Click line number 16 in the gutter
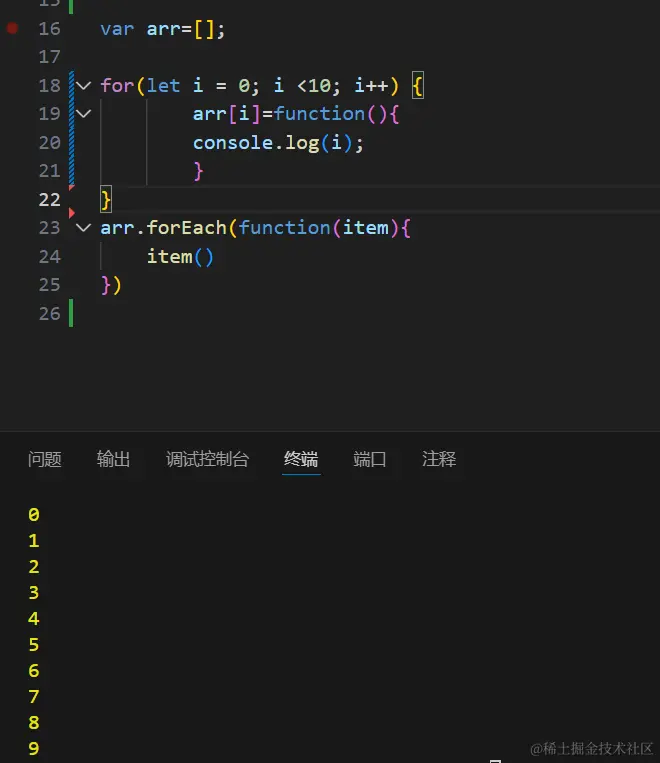This screenshot has width=660, height=763. (x=50, y=29)
